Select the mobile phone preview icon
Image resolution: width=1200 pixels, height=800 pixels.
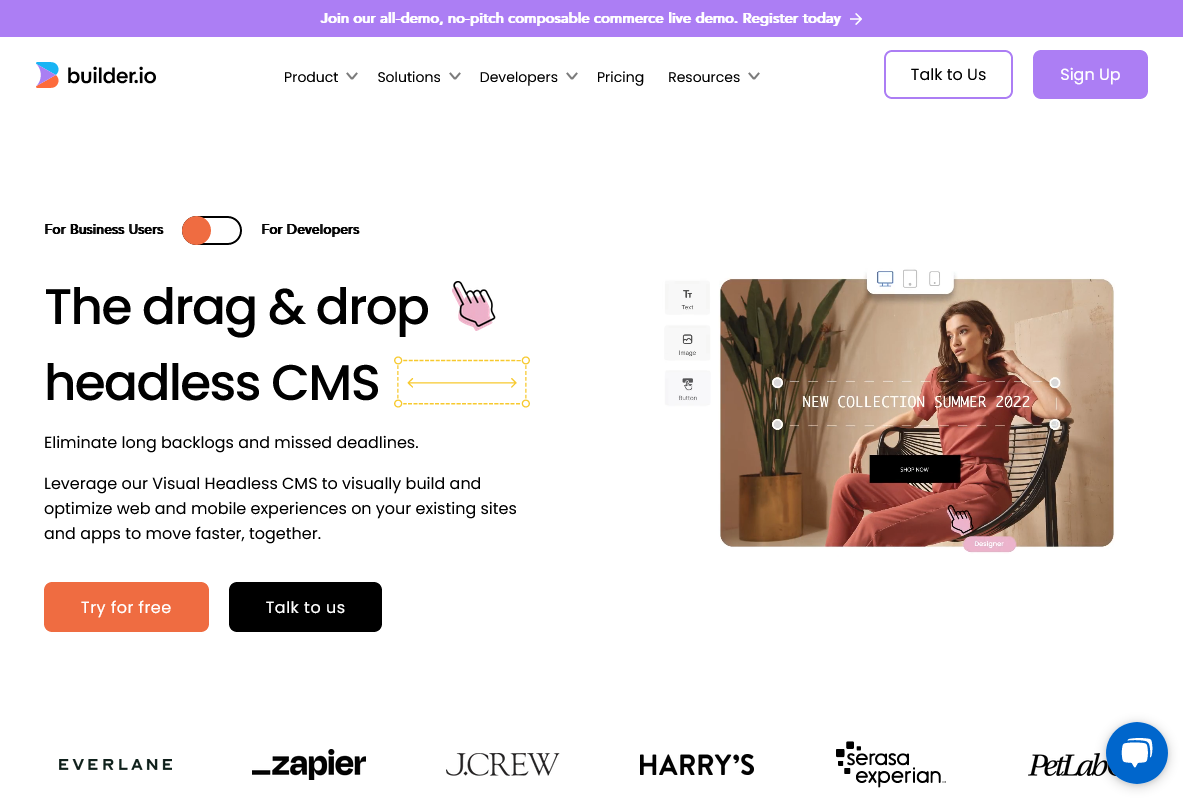coord(934,278)
